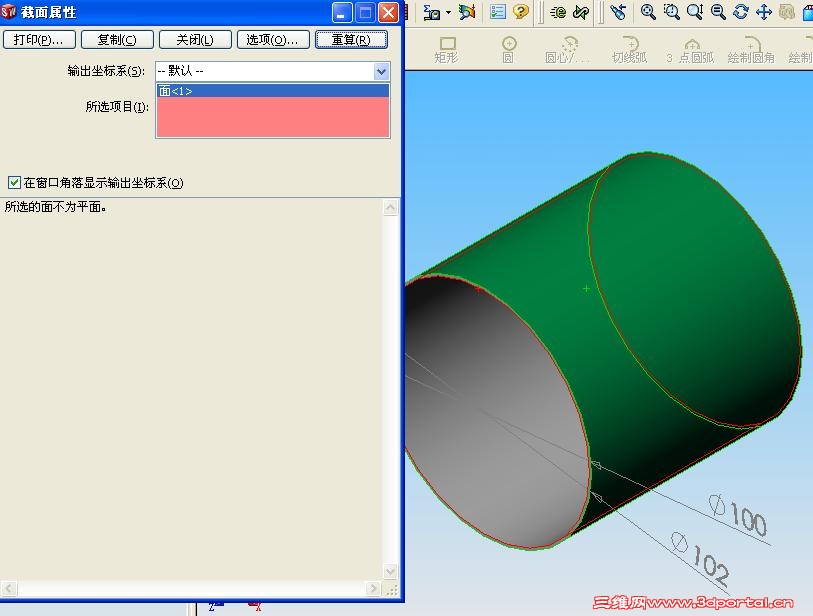Click the zoom to area icon
Viewport: 813px width, 616px height.
(x=671, y=12)
